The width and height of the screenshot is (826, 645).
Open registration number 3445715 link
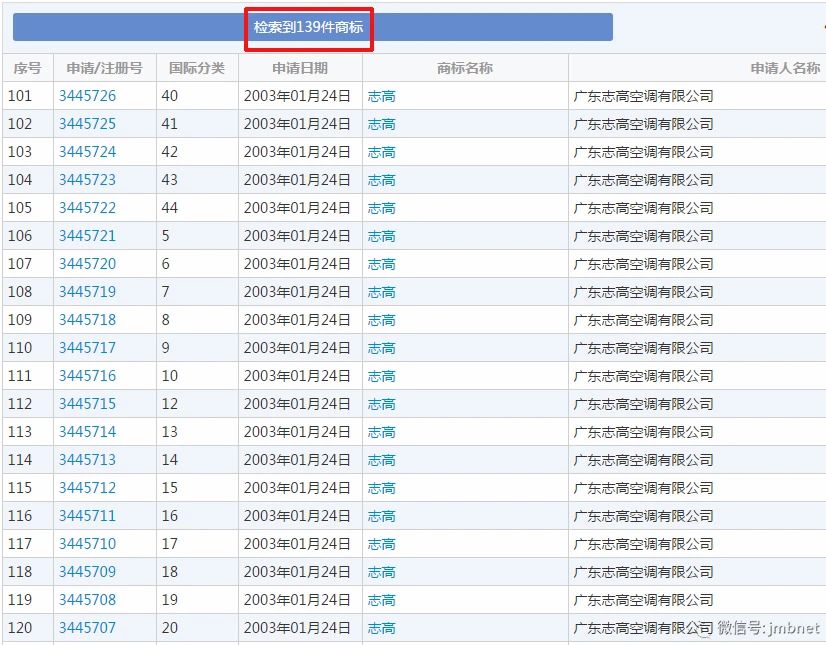[x=87, y=404]
